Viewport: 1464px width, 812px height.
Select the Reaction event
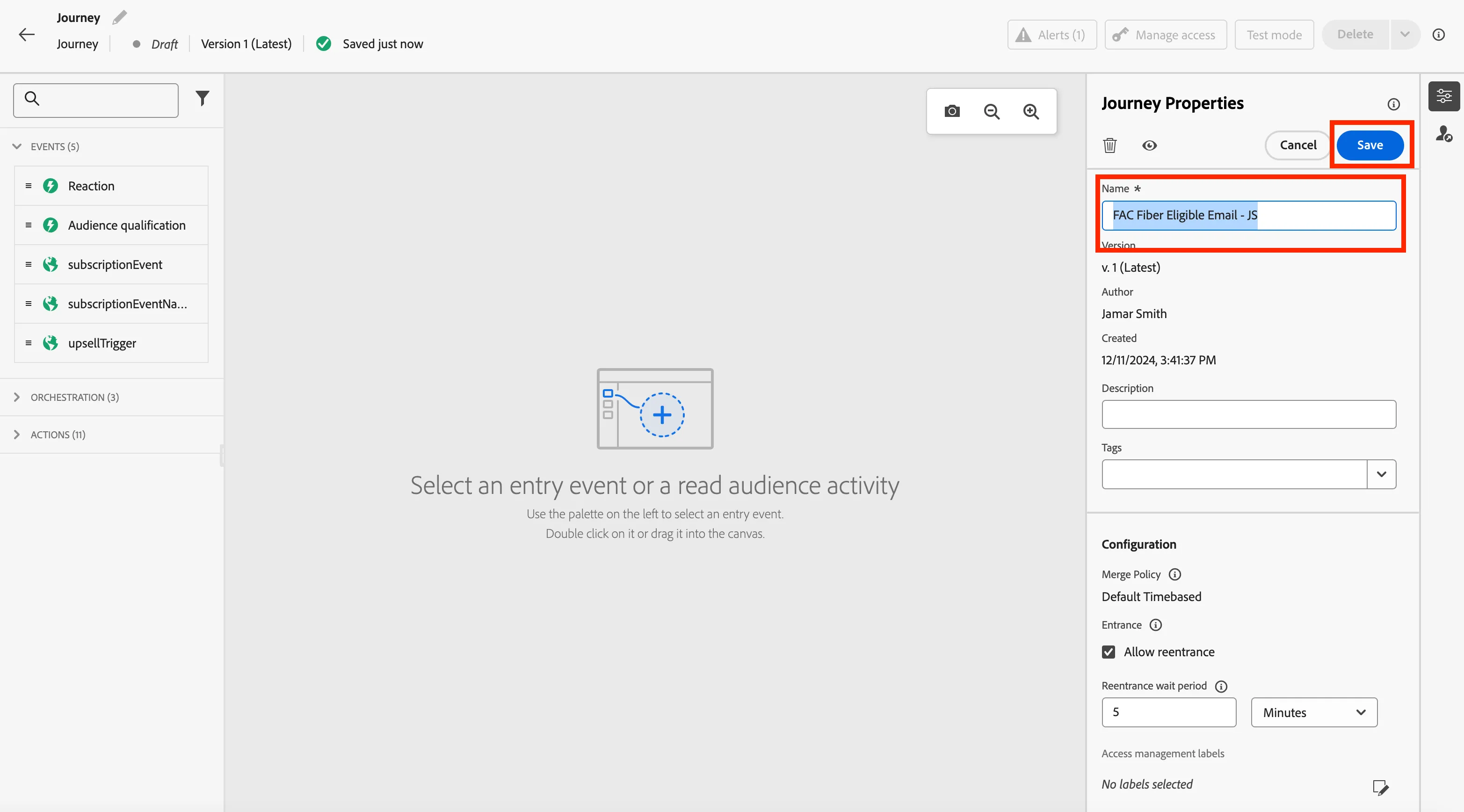pos(111,186)
